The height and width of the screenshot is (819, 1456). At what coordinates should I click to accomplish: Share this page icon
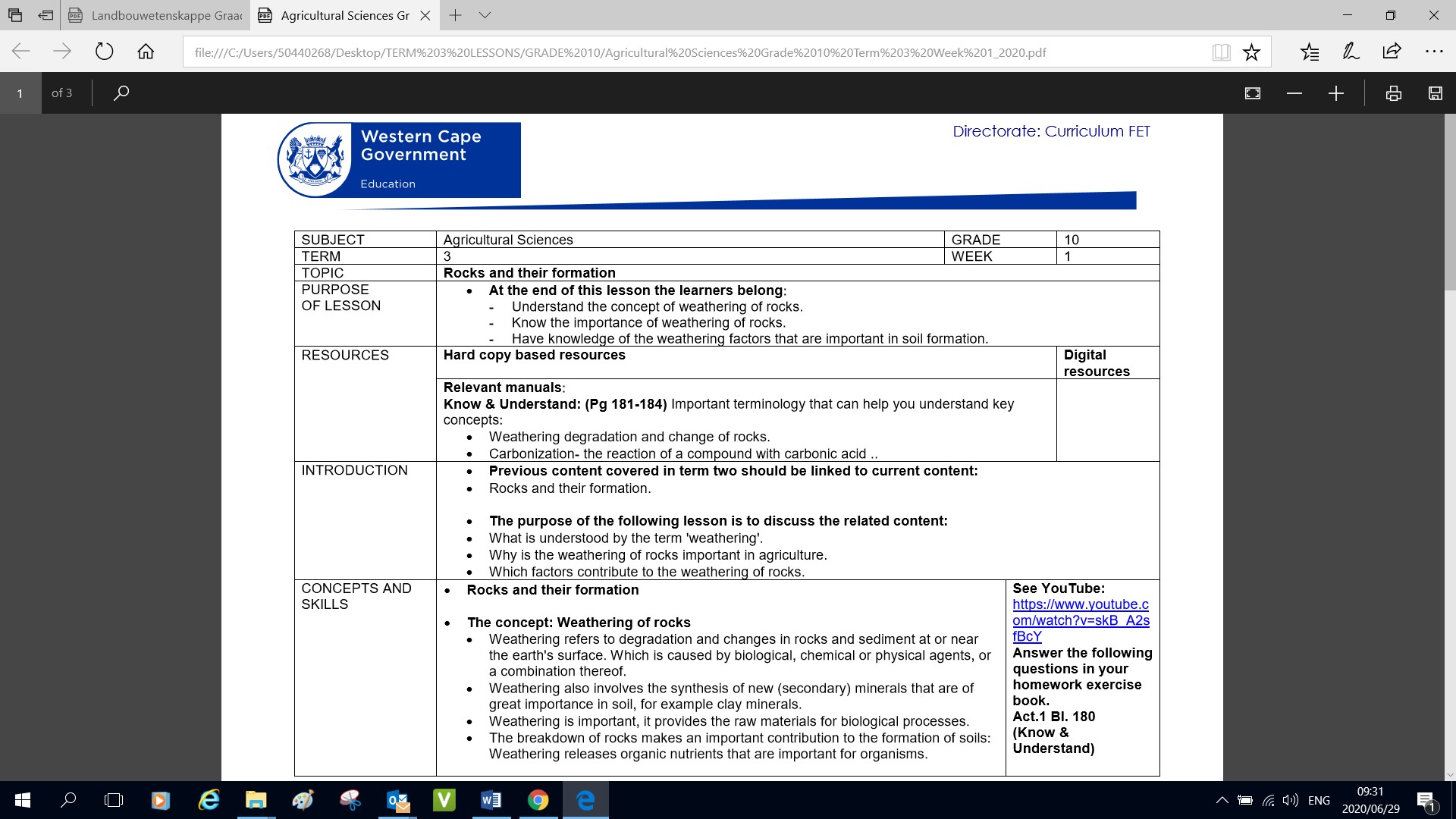pos(1392,52)
